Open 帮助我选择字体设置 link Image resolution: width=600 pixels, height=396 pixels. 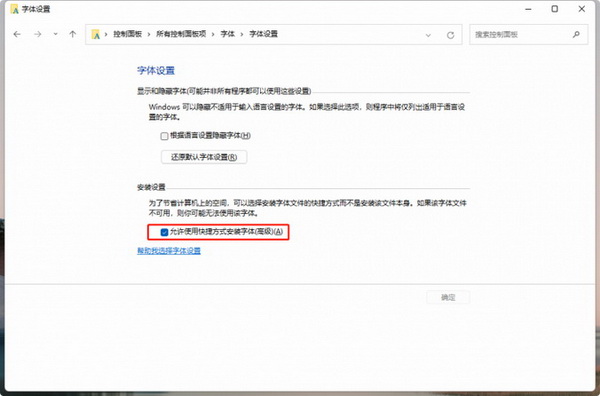169,251
